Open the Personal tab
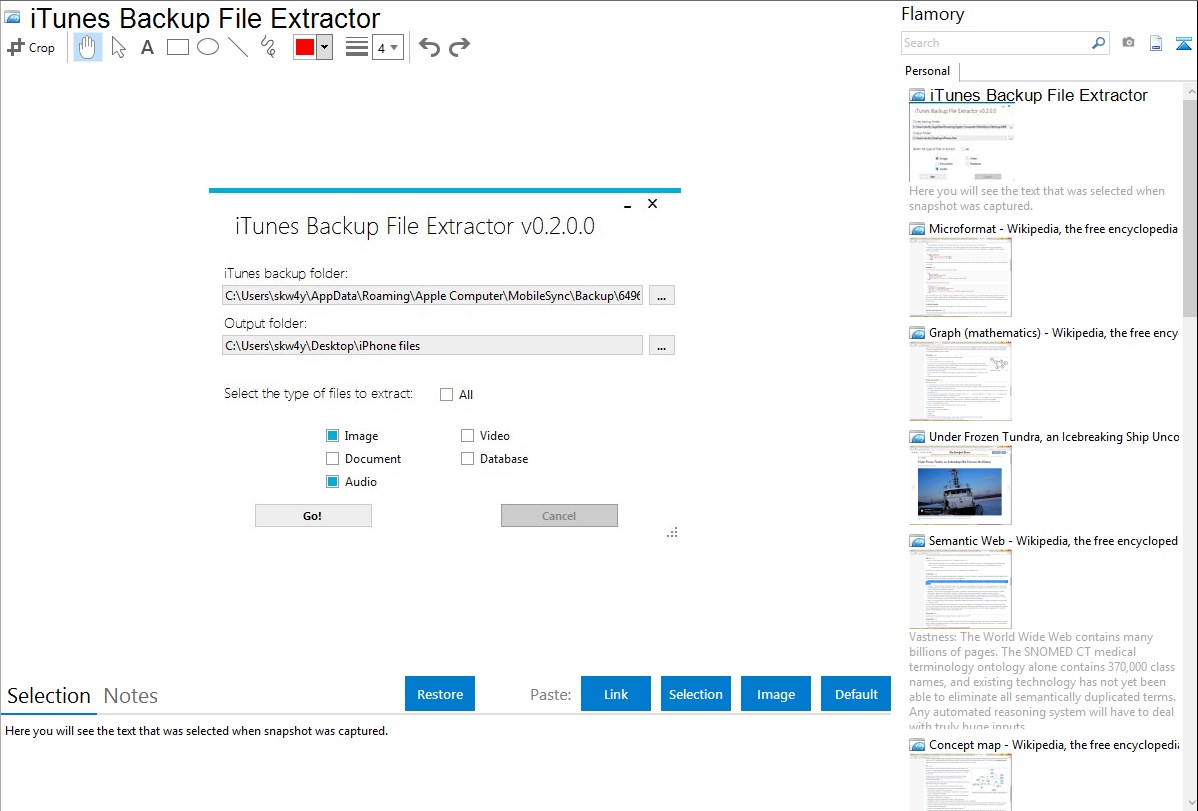 928,70
